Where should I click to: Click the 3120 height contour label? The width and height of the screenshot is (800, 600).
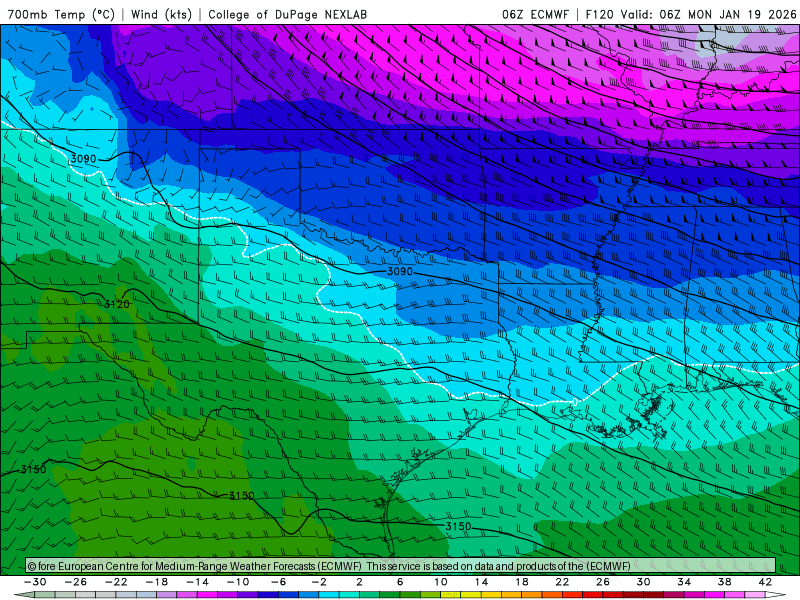pos(117,304)
